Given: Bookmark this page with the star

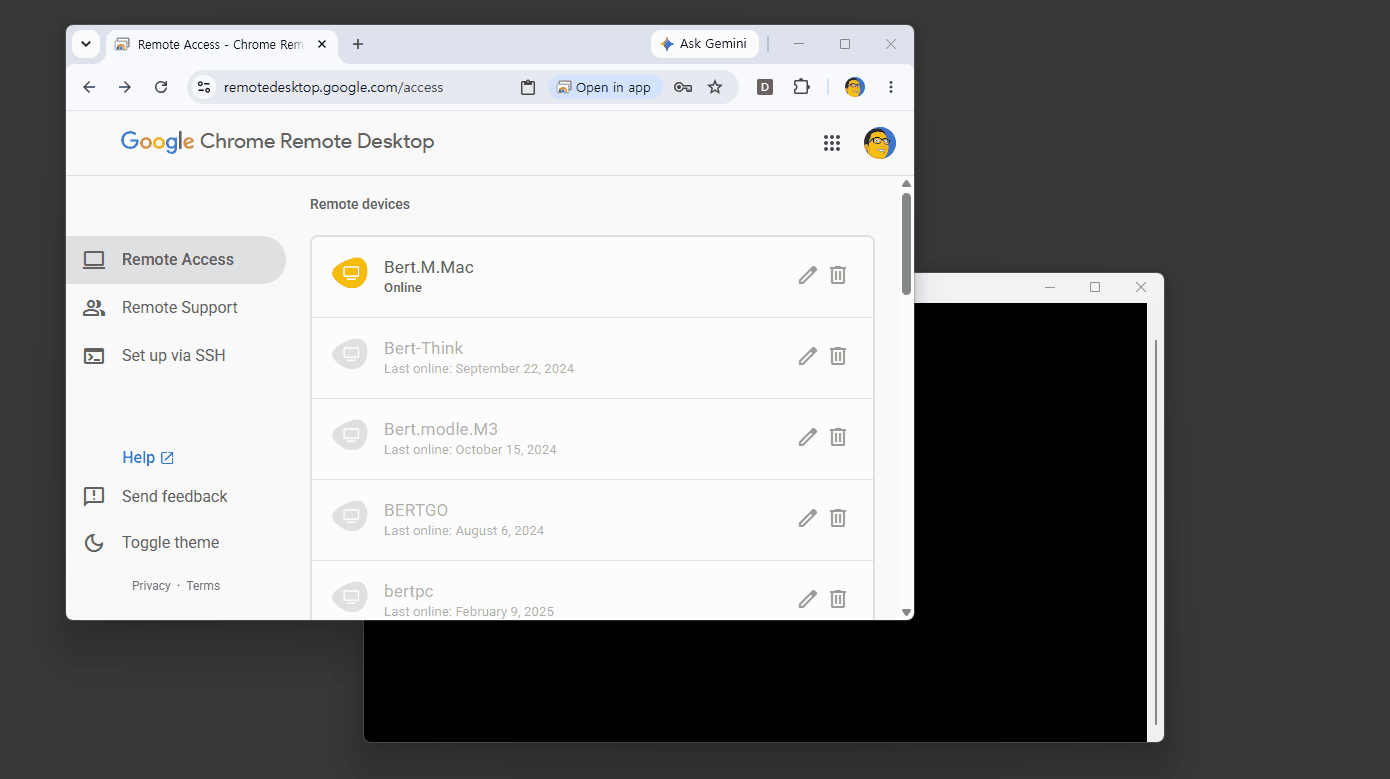Looking at the screenshot, I should 715,87.
